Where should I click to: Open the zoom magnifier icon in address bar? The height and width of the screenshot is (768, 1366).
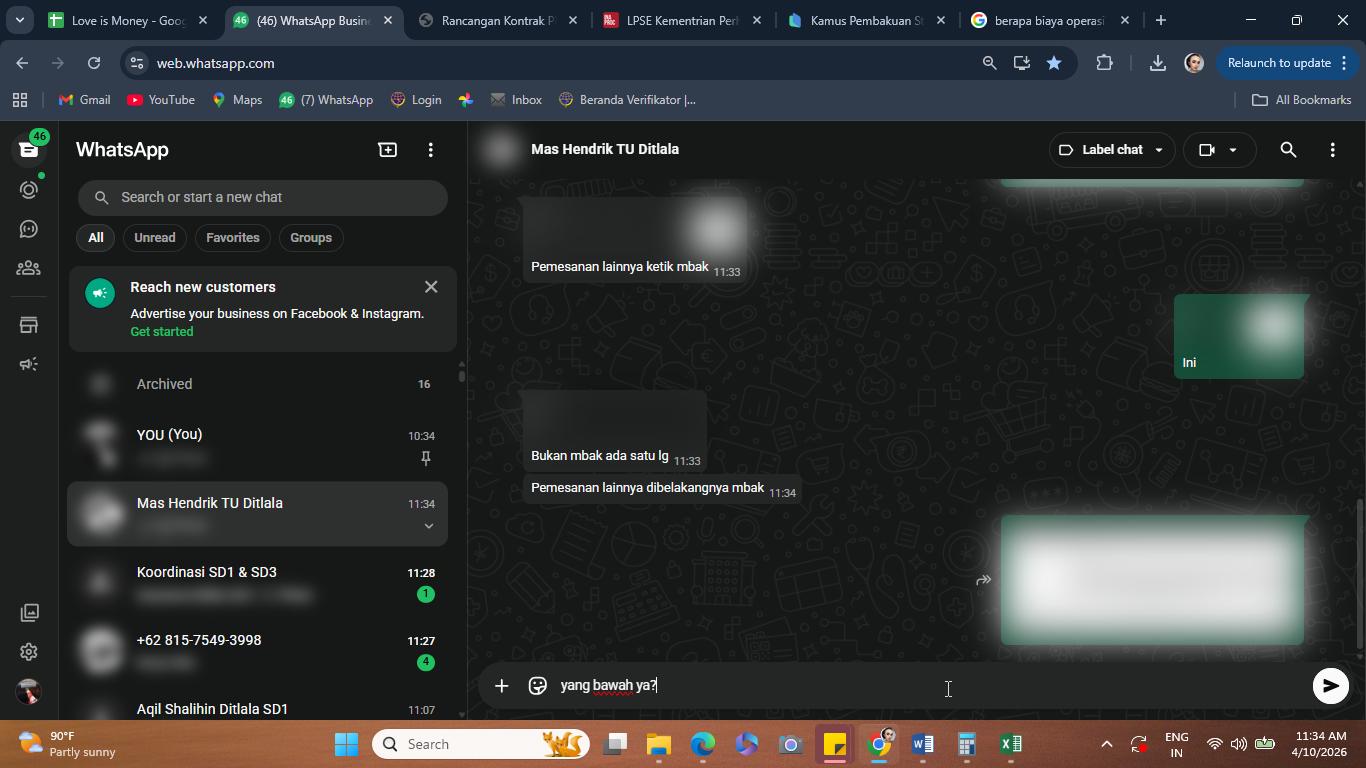[989, 63]
